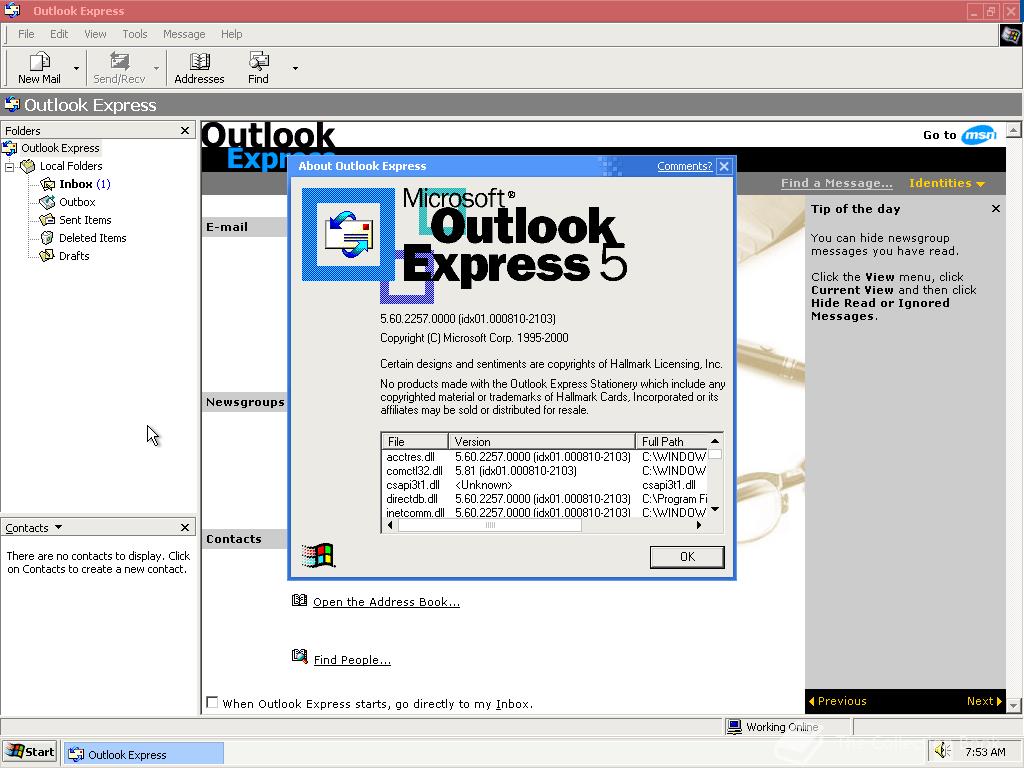Click the file list scroll up arrow

(x=715, y=441)
